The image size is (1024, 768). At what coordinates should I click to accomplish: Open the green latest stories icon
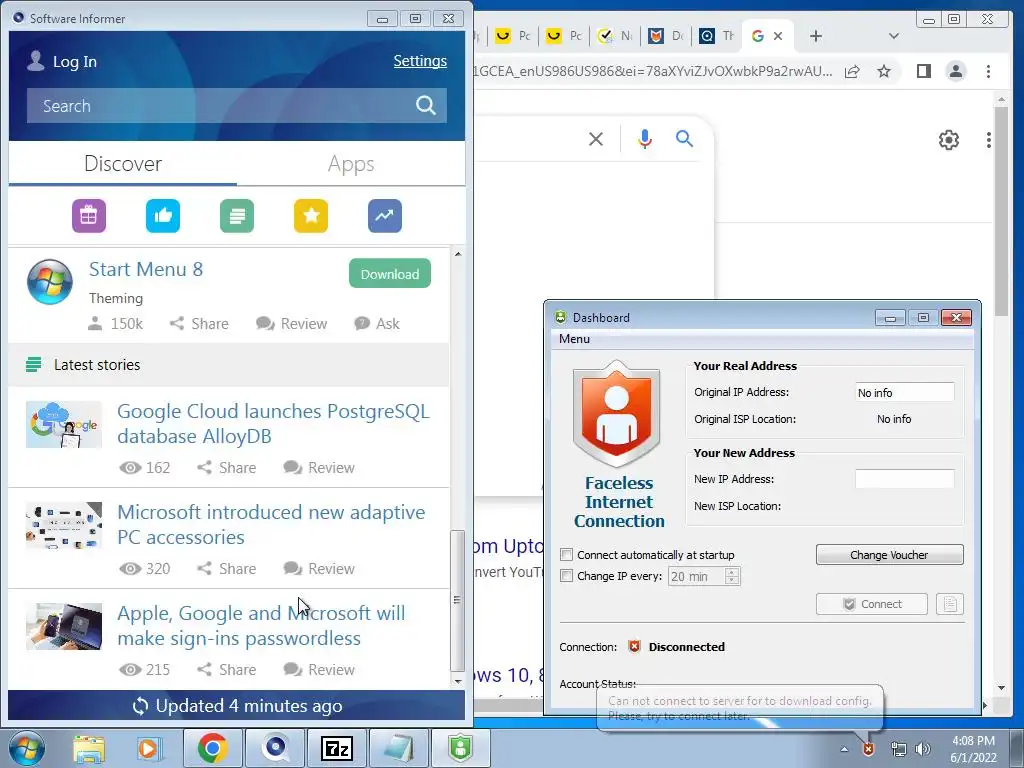237,216
